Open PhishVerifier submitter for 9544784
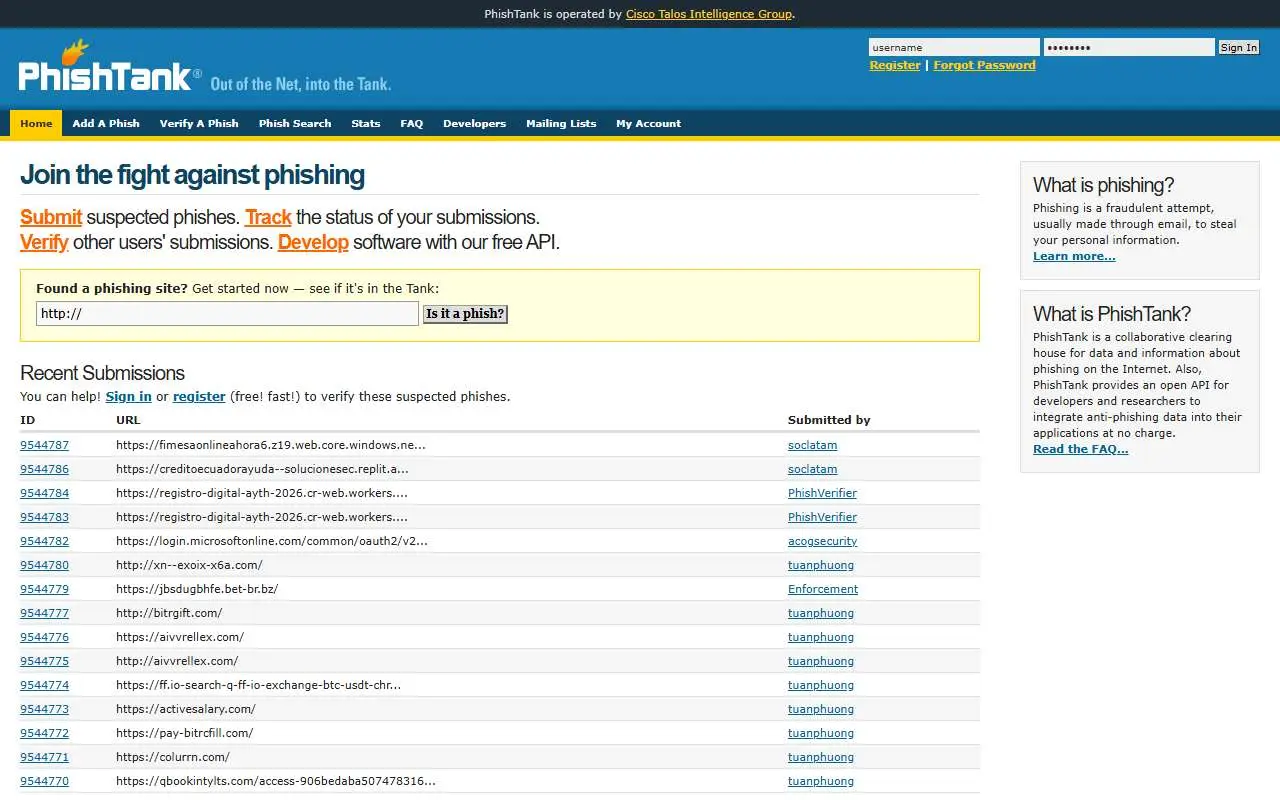Viewport: 1280px width, 800px height. (x=822, y=493)
